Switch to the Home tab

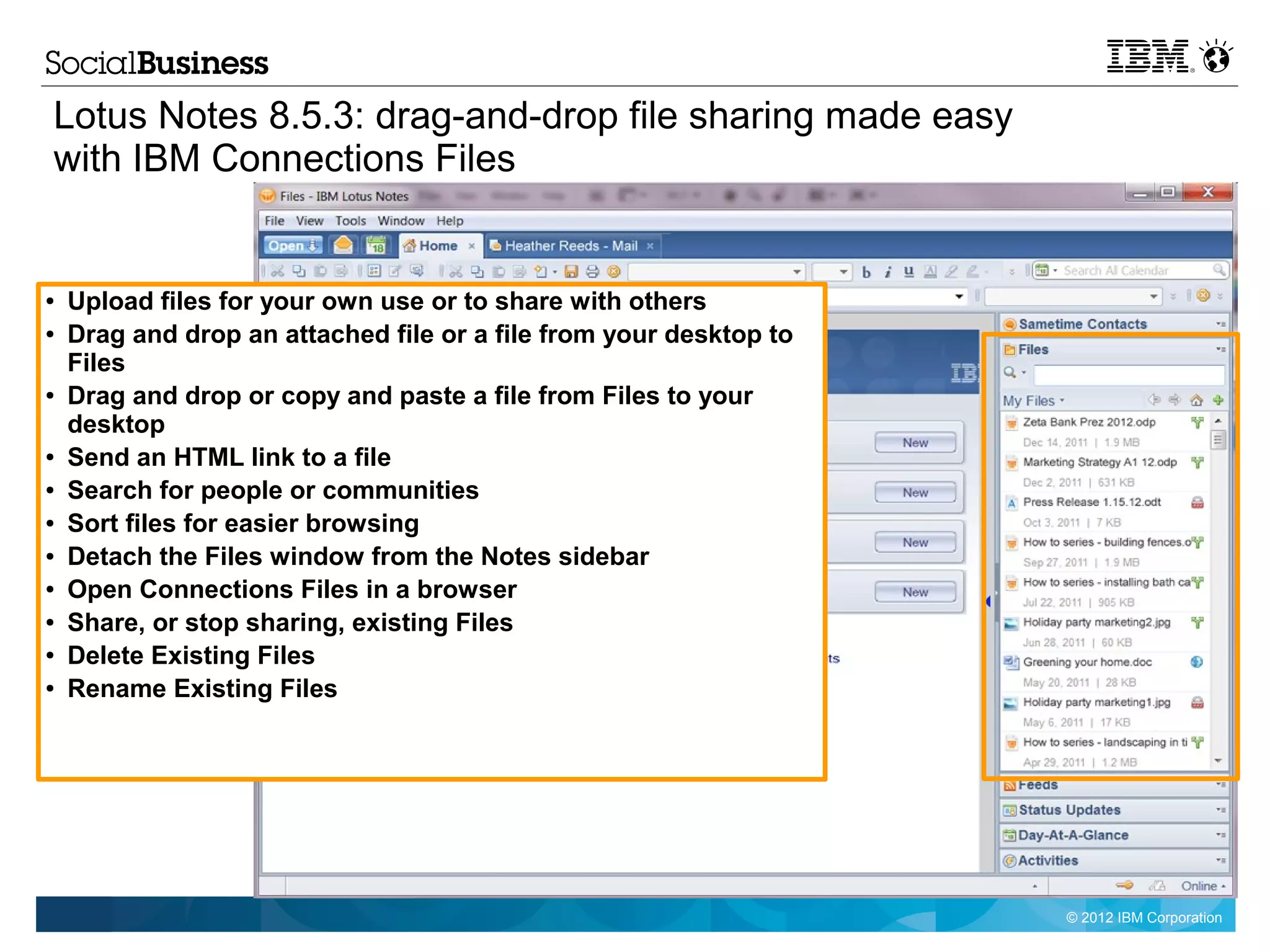coord(438,246)
